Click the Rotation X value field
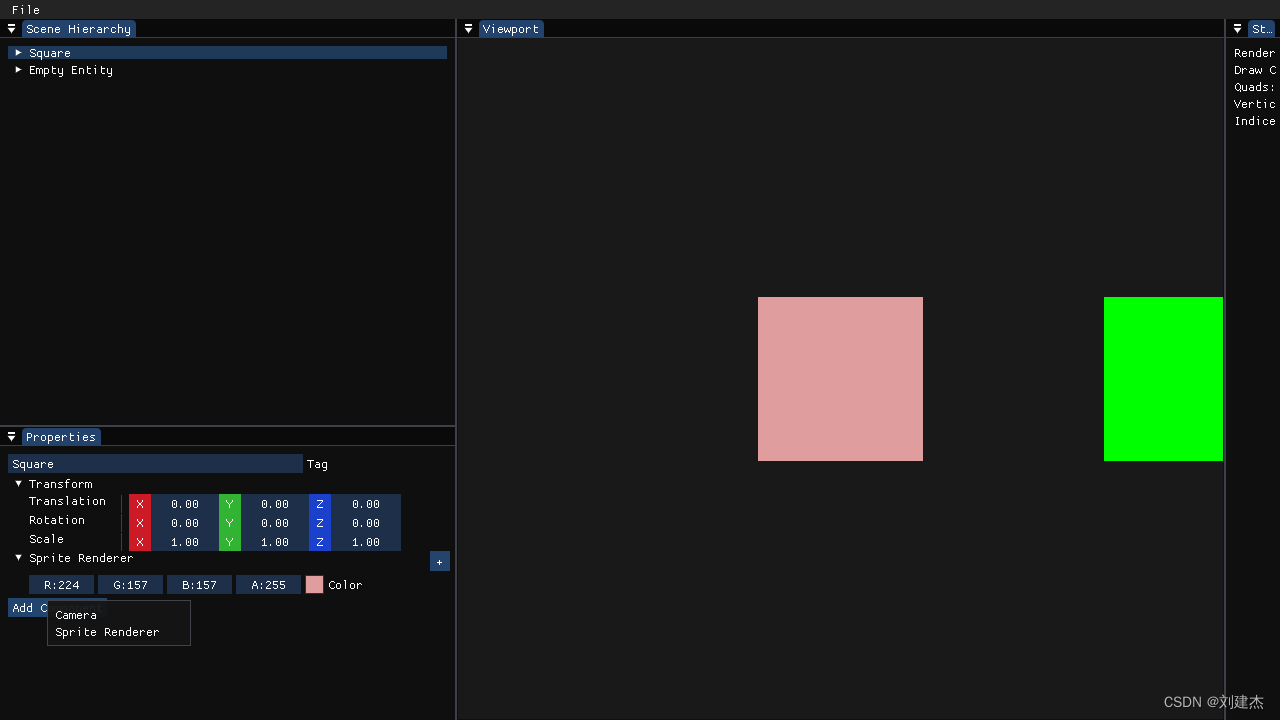 point(185,523)
